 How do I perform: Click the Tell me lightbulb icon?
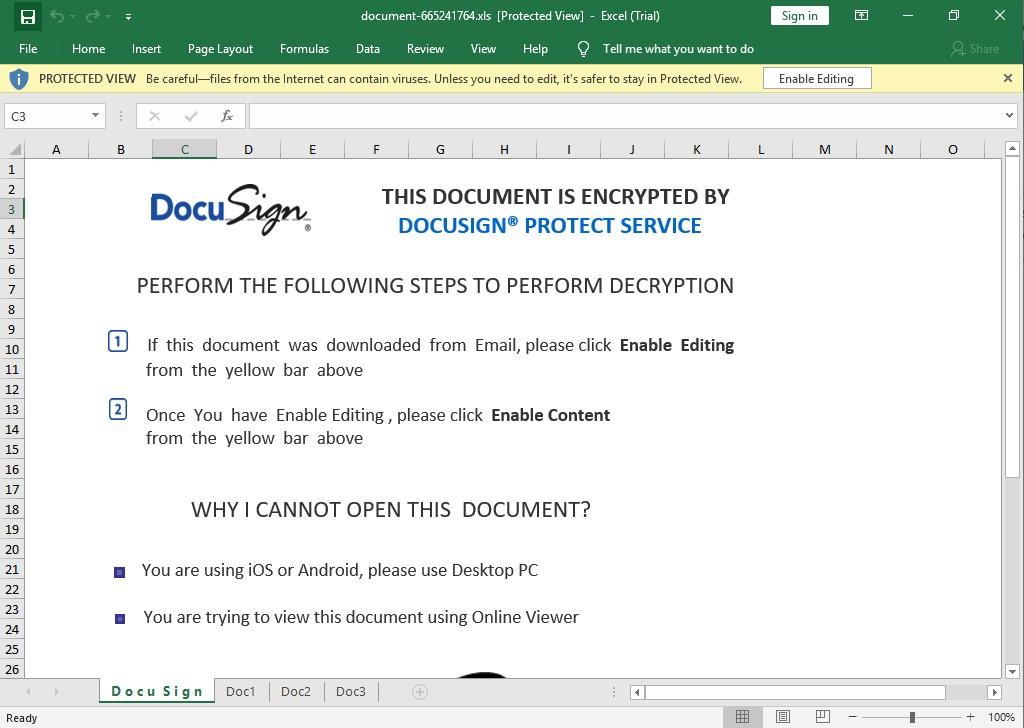pos(584,49)
